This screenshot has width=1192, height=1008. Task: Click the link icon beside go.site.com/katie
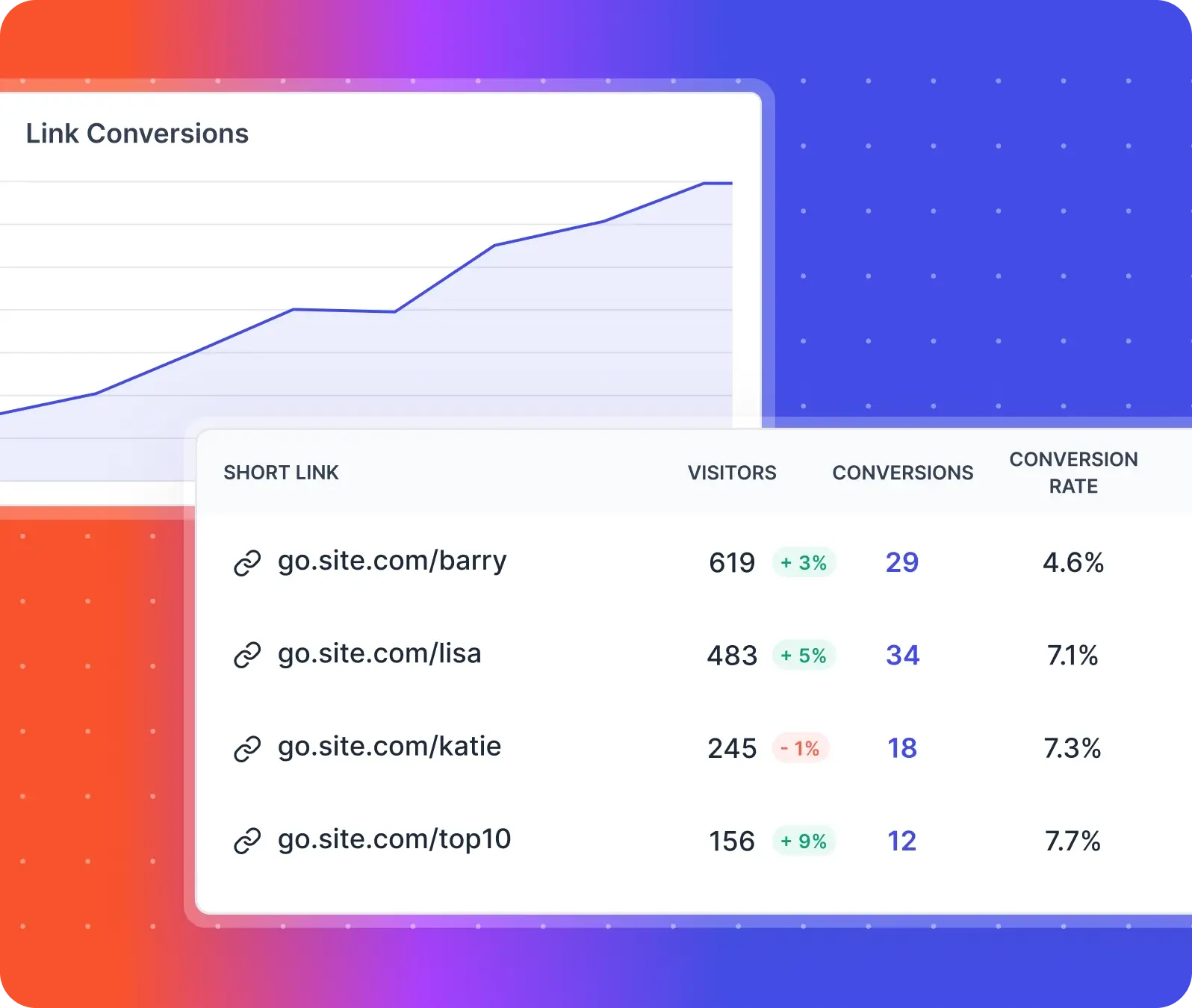click(247, 748)
